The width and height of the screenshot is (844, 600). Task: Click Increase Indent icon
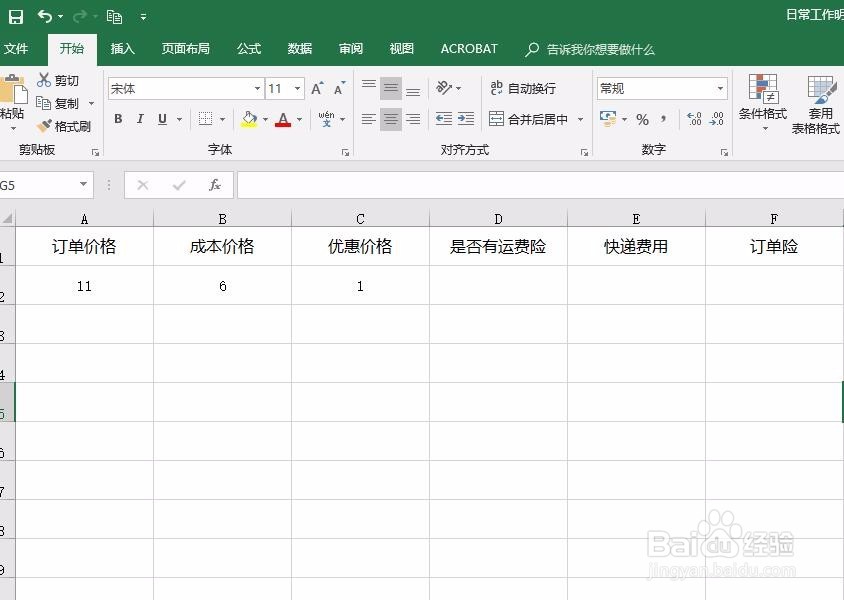466,119
